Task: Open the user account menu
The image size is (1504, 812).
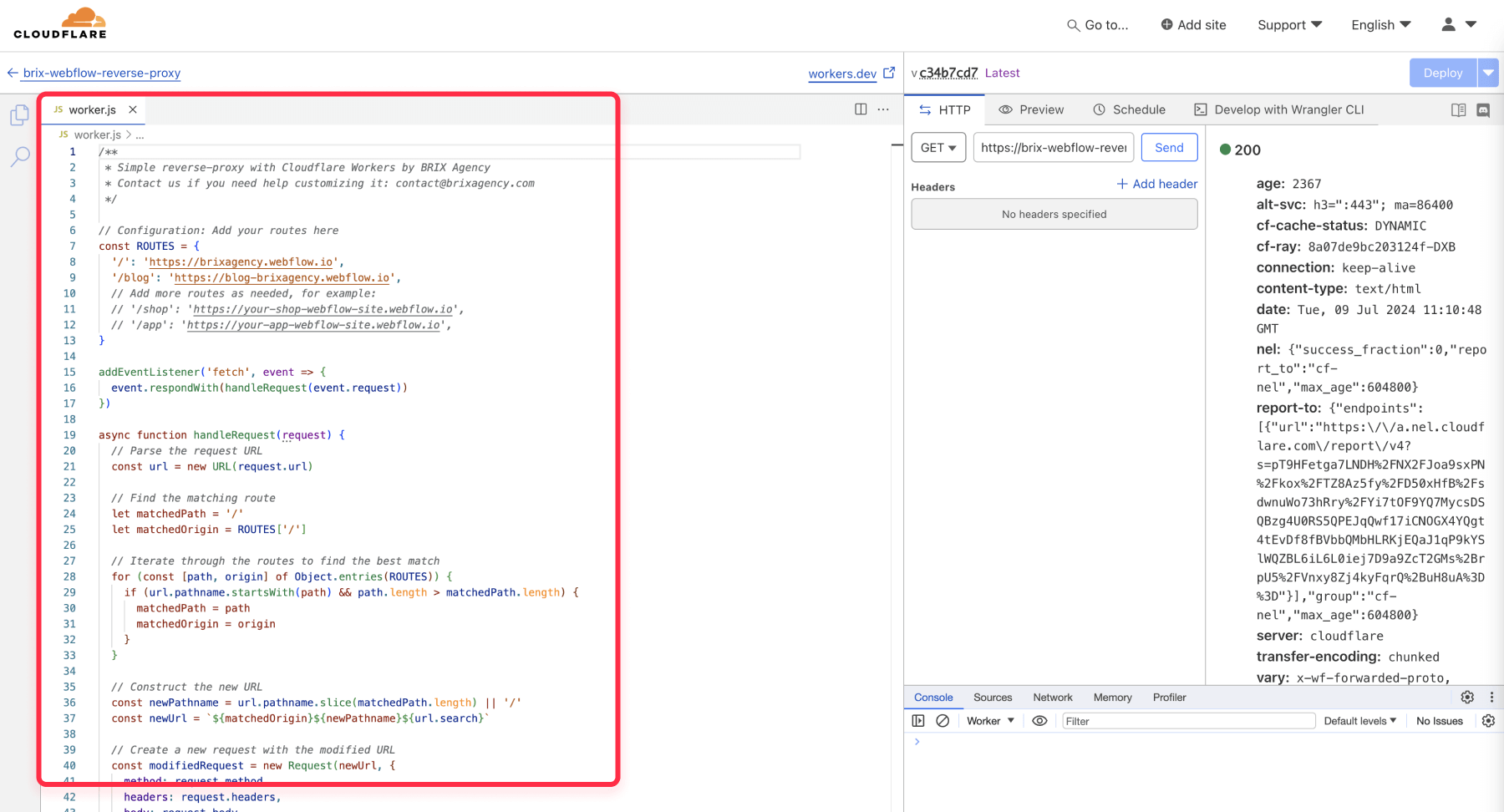Action: tap(1459, 25)
